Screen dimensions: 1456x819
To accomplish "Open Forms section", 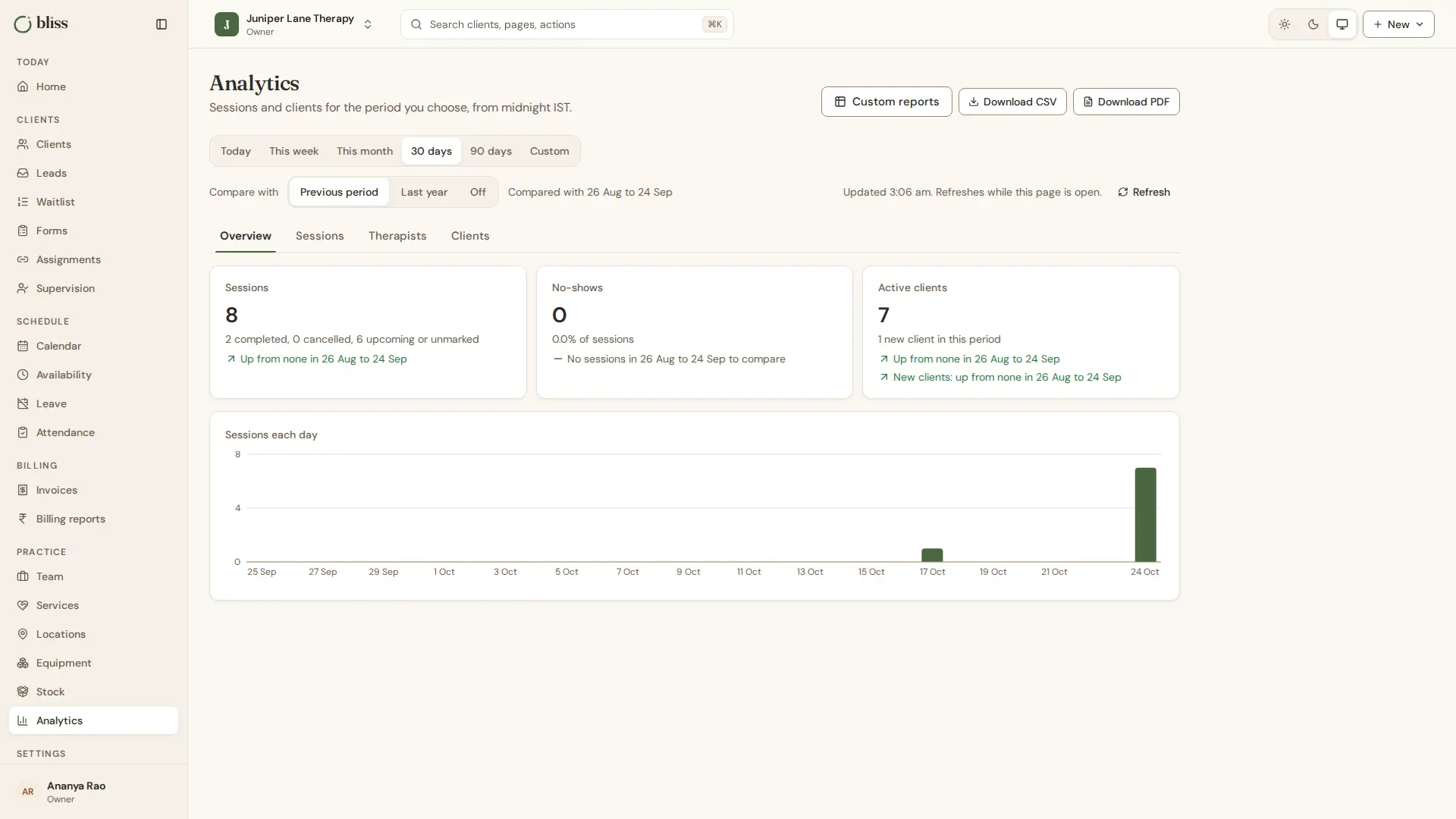I will (x=93, y=231).
